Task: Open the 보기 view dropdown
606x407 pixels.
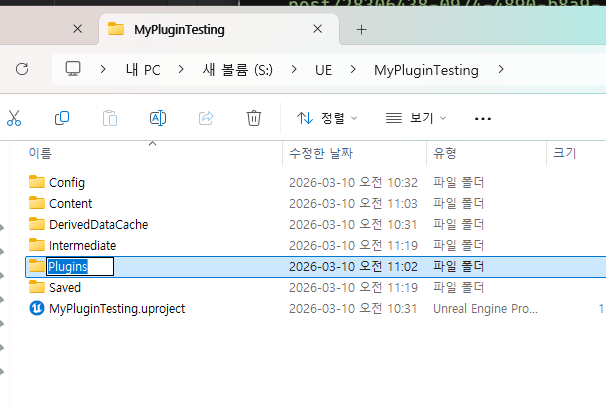Action: tap(416, 118)
